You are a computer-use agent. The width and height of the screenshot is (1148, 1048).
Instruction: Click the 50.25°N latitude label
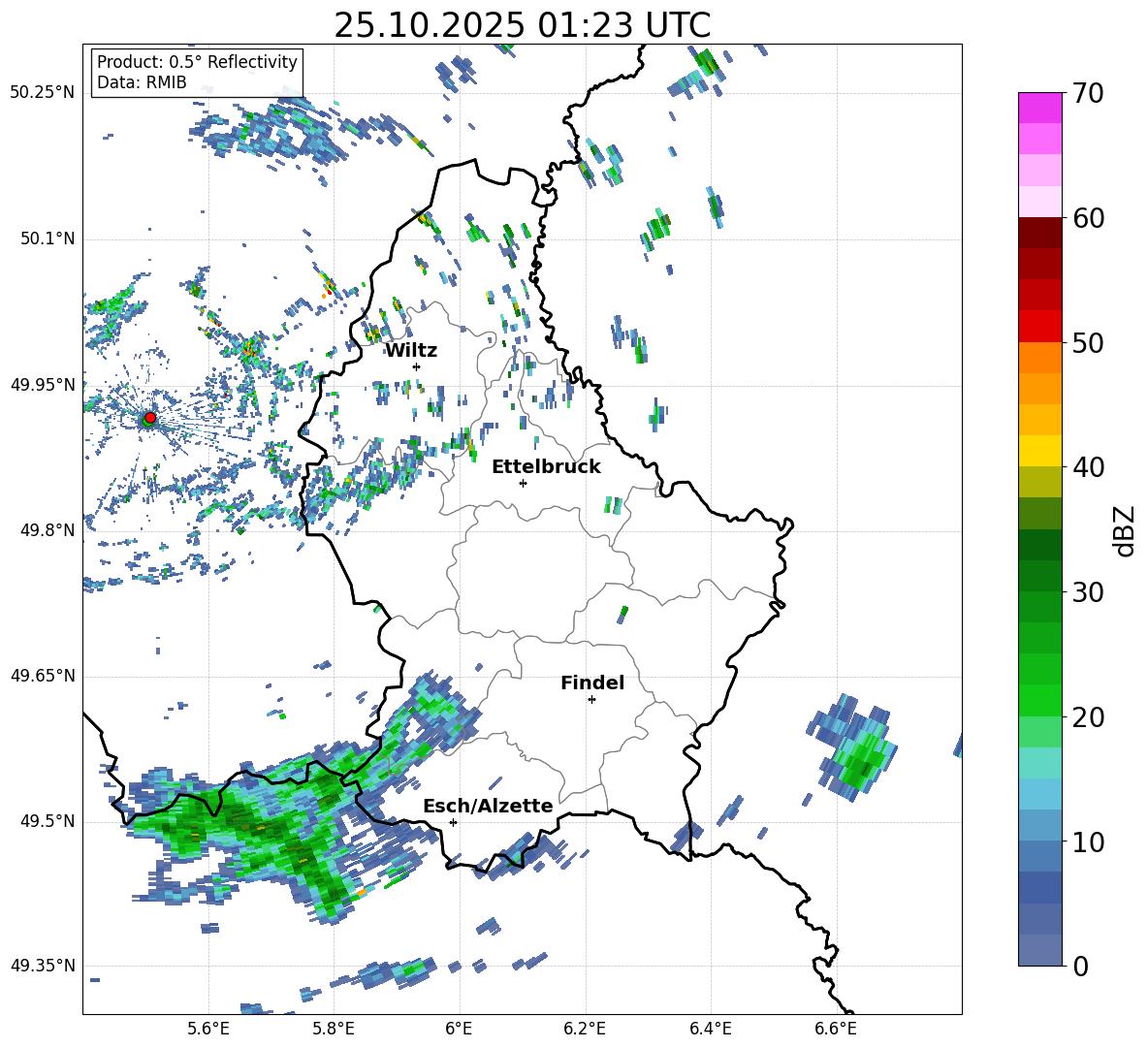point(43,93)
